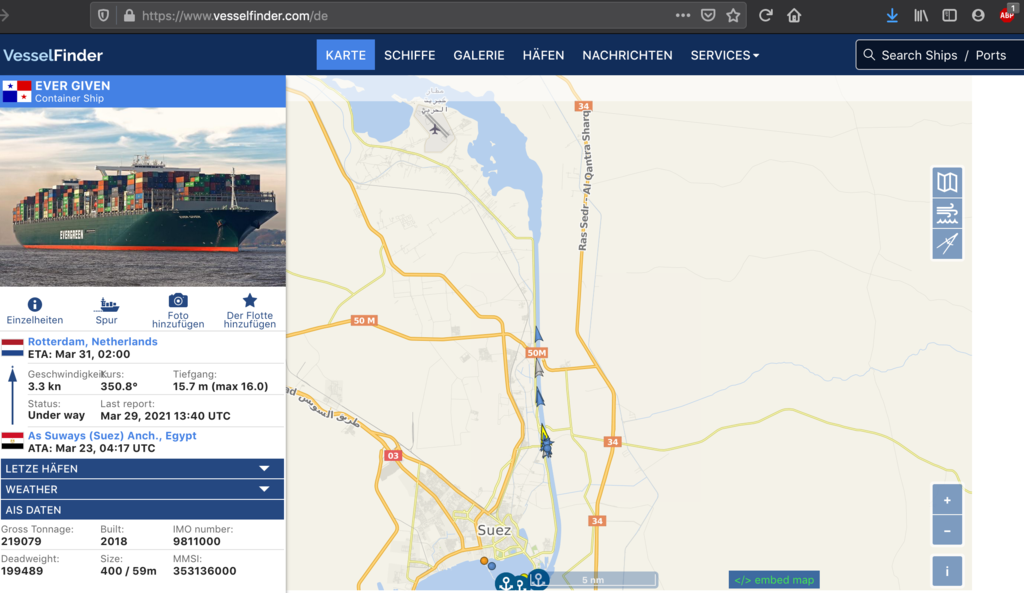Click the EVER GIVEN ship name header
The height and width of the screenshot is (593, 1024).
tap(72, 86)
